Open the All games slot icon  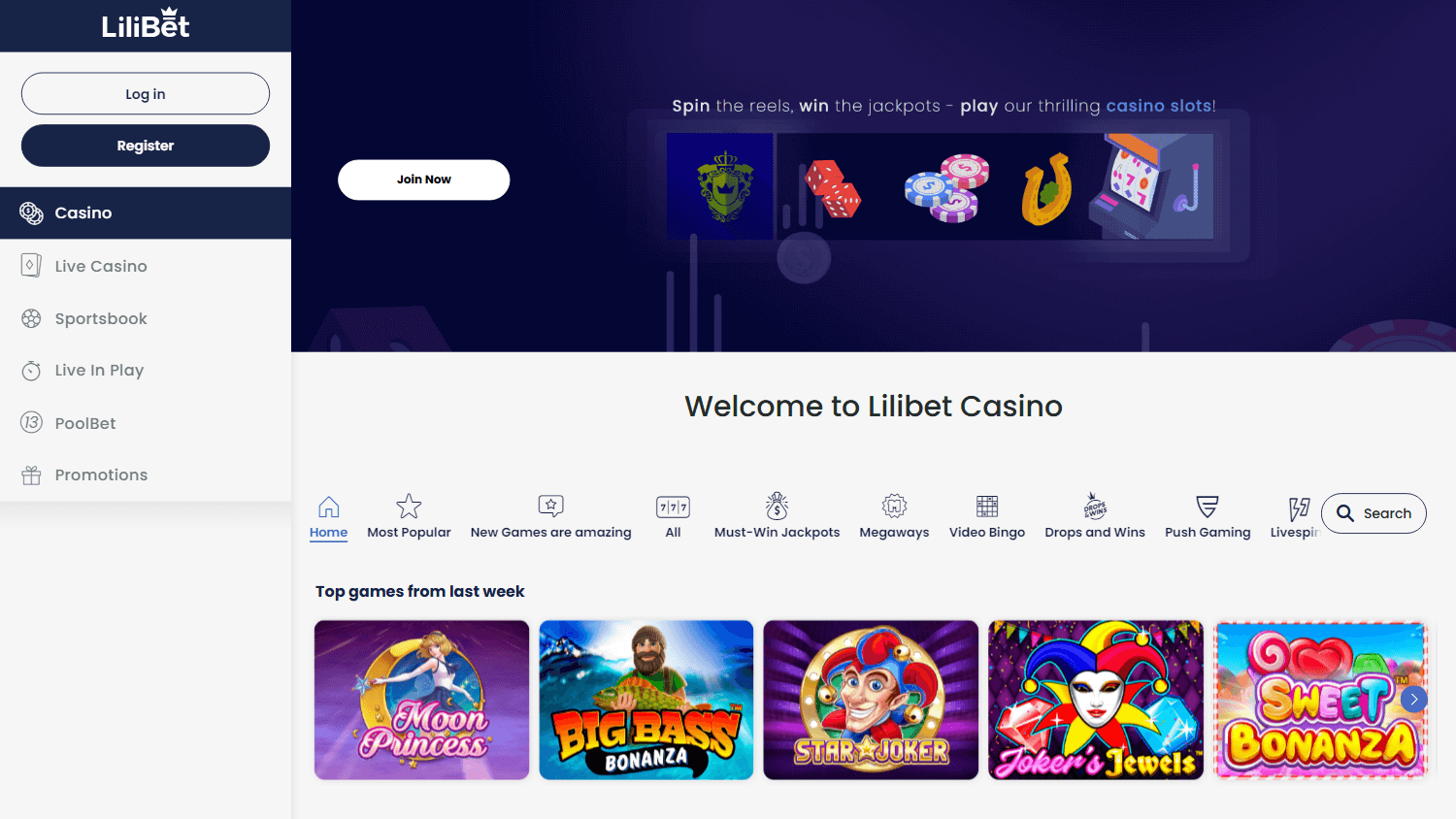pos(673,507)
